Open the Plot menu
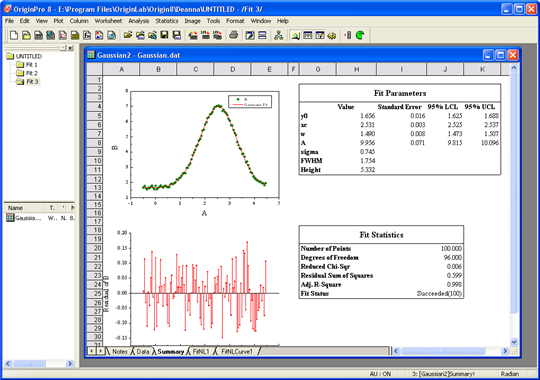Viewport: 540px width, 380px height. pyautogui.click(x=58, y=21)
